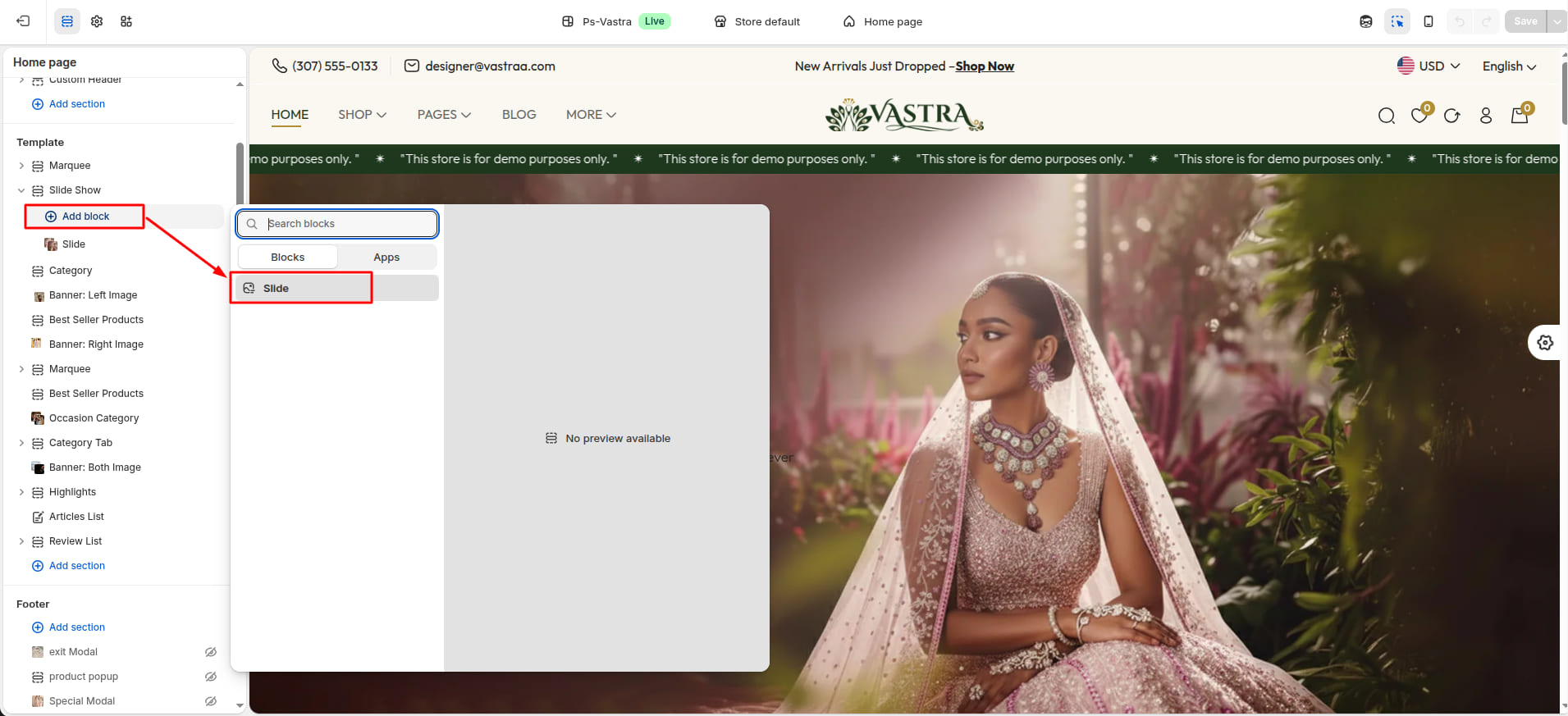
Task: Click the Home page template selector
Action: coord(883,21)
